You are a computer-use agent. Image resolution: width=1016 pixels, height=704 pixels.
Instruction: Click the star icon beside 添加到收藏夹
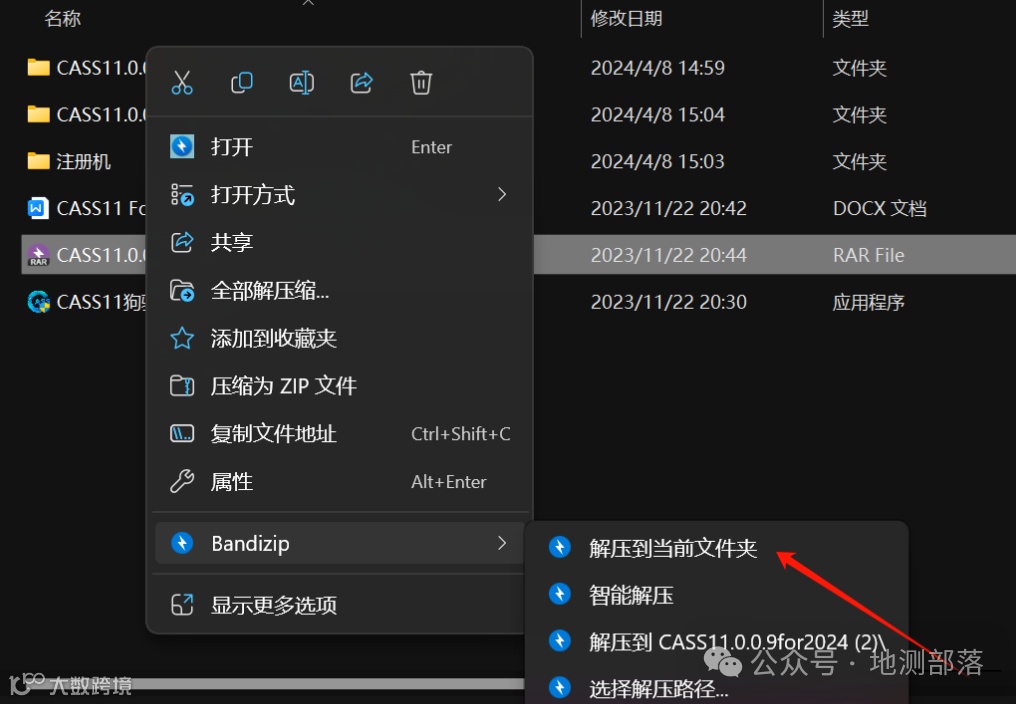(182, 338)
